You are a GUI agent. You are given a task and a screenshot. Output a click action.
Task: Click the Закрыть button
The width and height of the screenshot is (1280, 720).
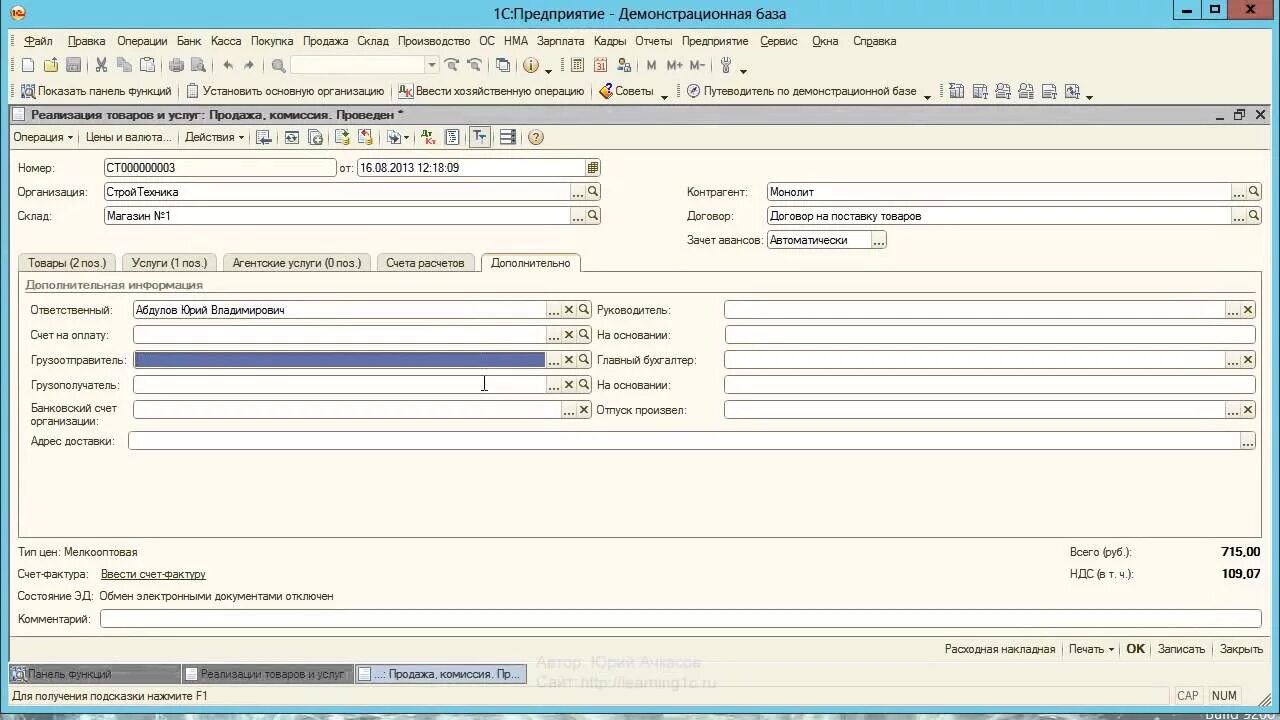pos(1241,649)
